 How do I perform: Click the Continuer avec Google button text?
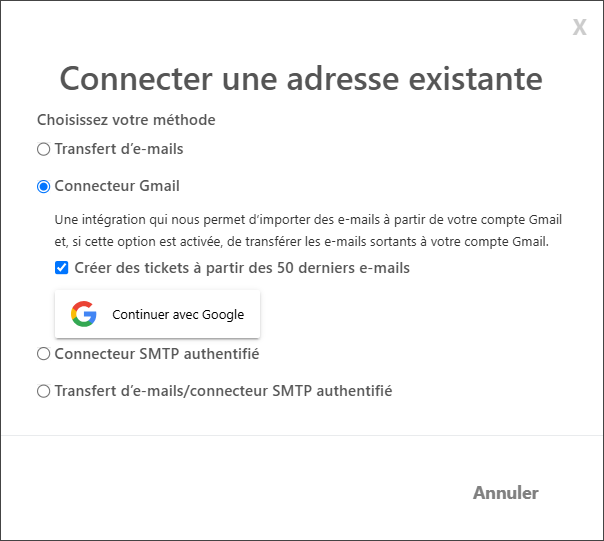178,314
